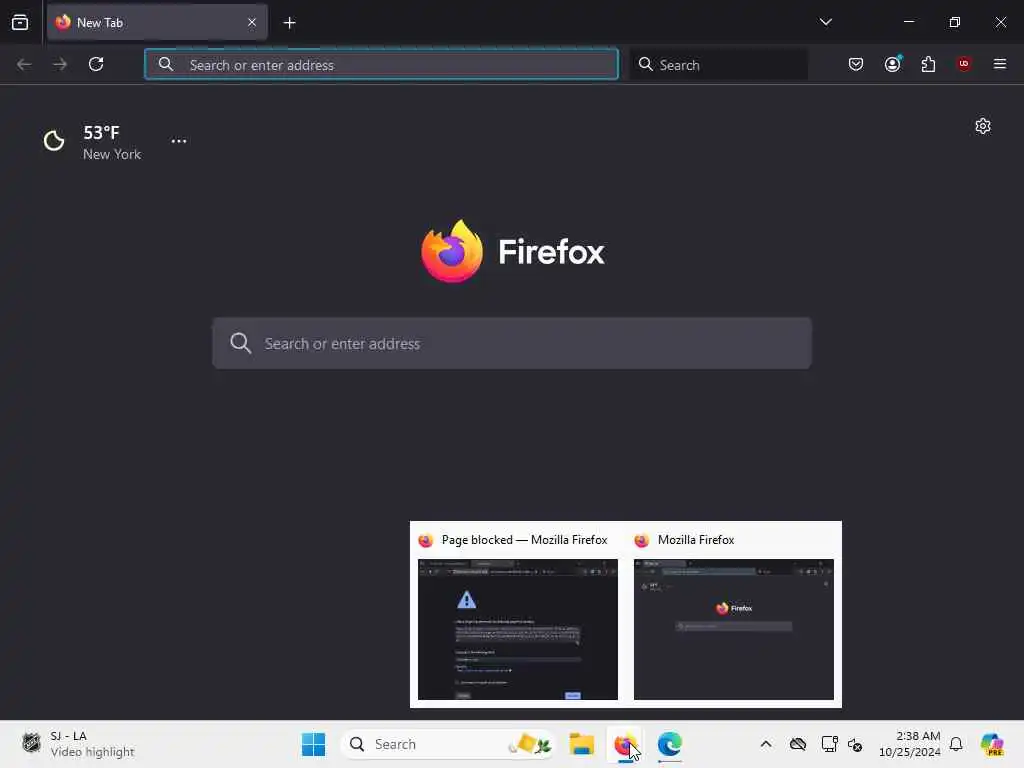
Task: Restore down the Firefox window
Action: click(x=955, y=22)
